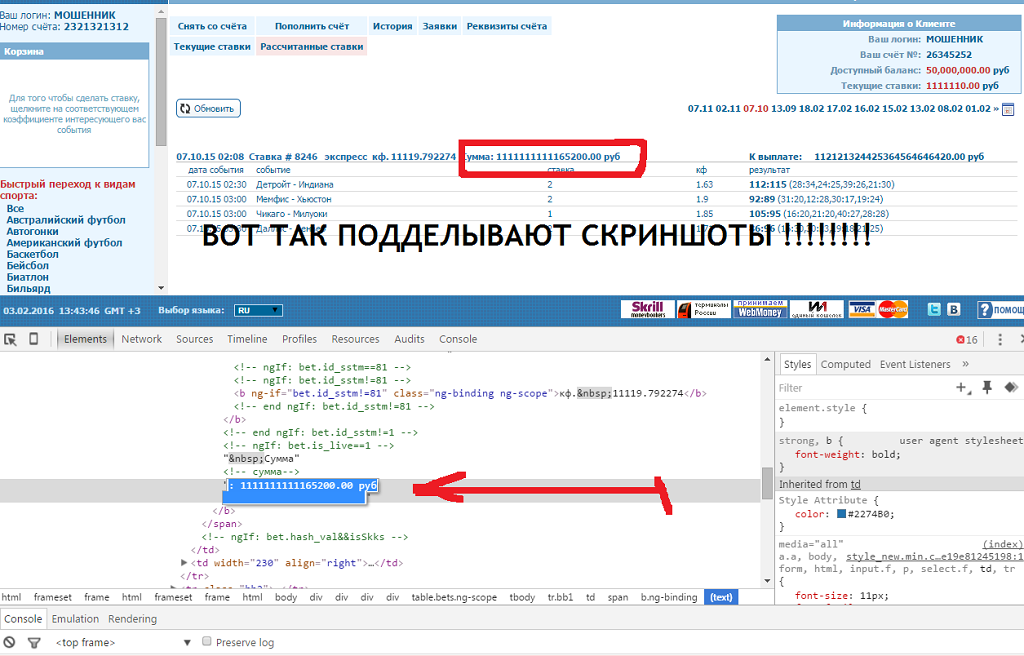The image size is (1024, 656).
Task: Click the Russian terminals payment logo
Action: tap(703, 309)
